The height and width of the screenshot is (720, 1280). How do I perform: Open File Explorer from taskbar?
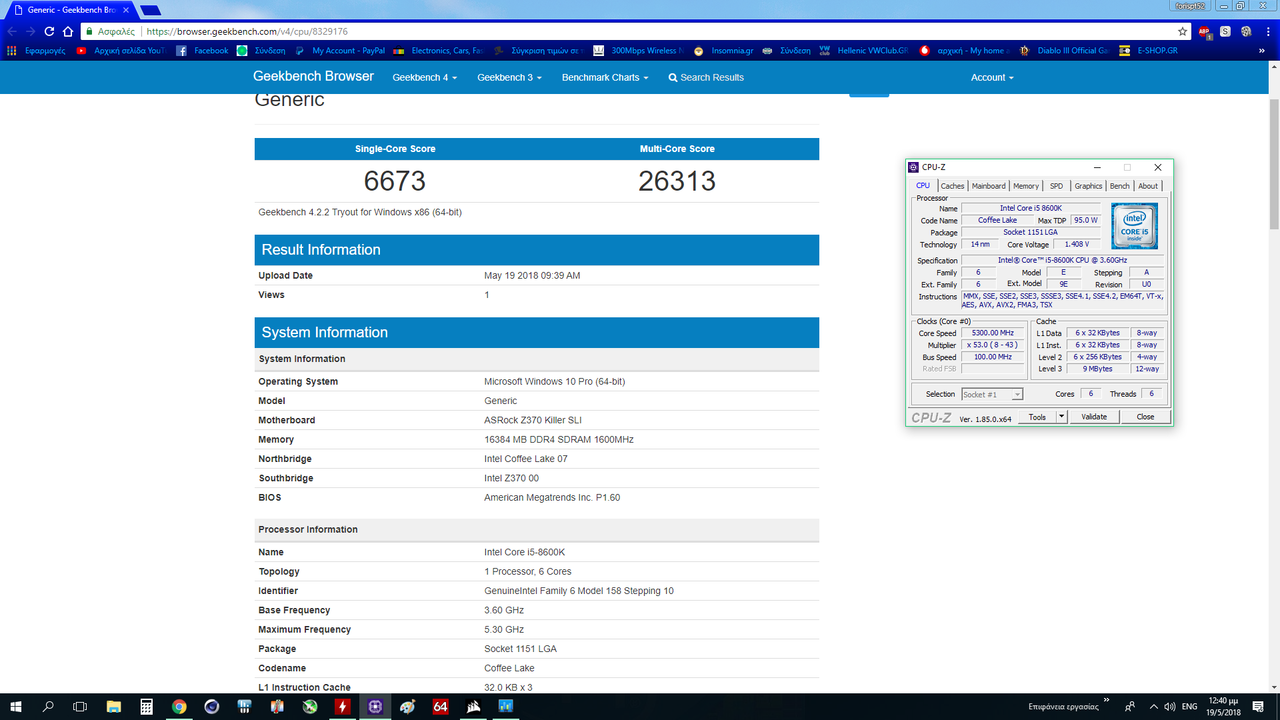point(114,706)
